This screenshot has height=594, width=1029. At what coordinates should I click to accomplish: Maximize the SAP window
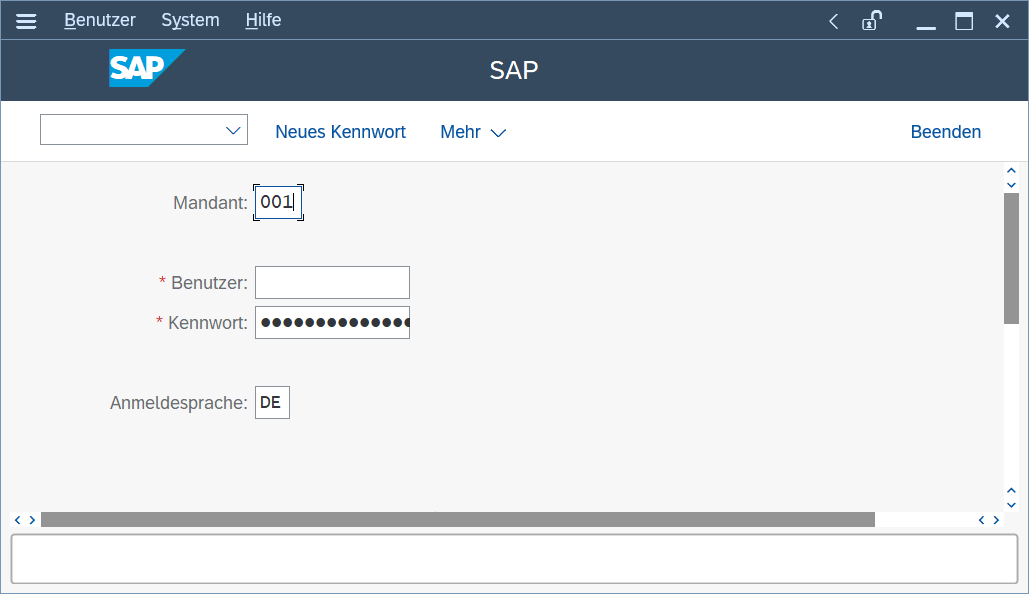coord(964,22)
